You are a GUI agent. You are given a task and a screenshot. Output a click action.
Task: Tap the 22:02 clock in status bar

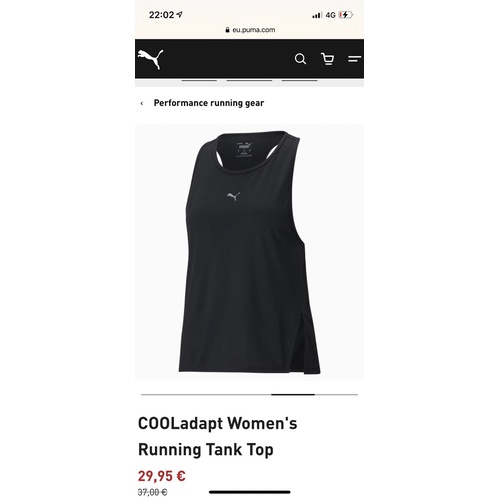[x=161, y=15]
